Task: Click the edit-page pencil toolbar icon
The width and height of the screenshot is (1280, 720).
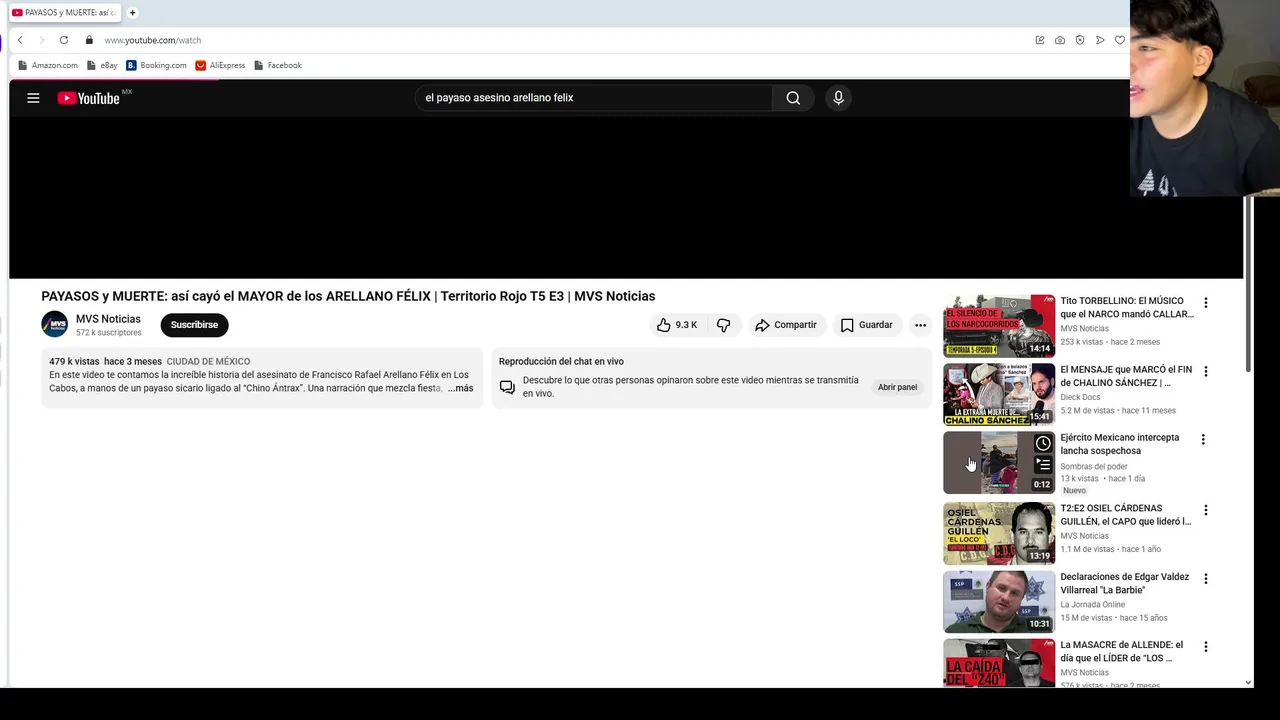Action: [x=1040, y=40]
